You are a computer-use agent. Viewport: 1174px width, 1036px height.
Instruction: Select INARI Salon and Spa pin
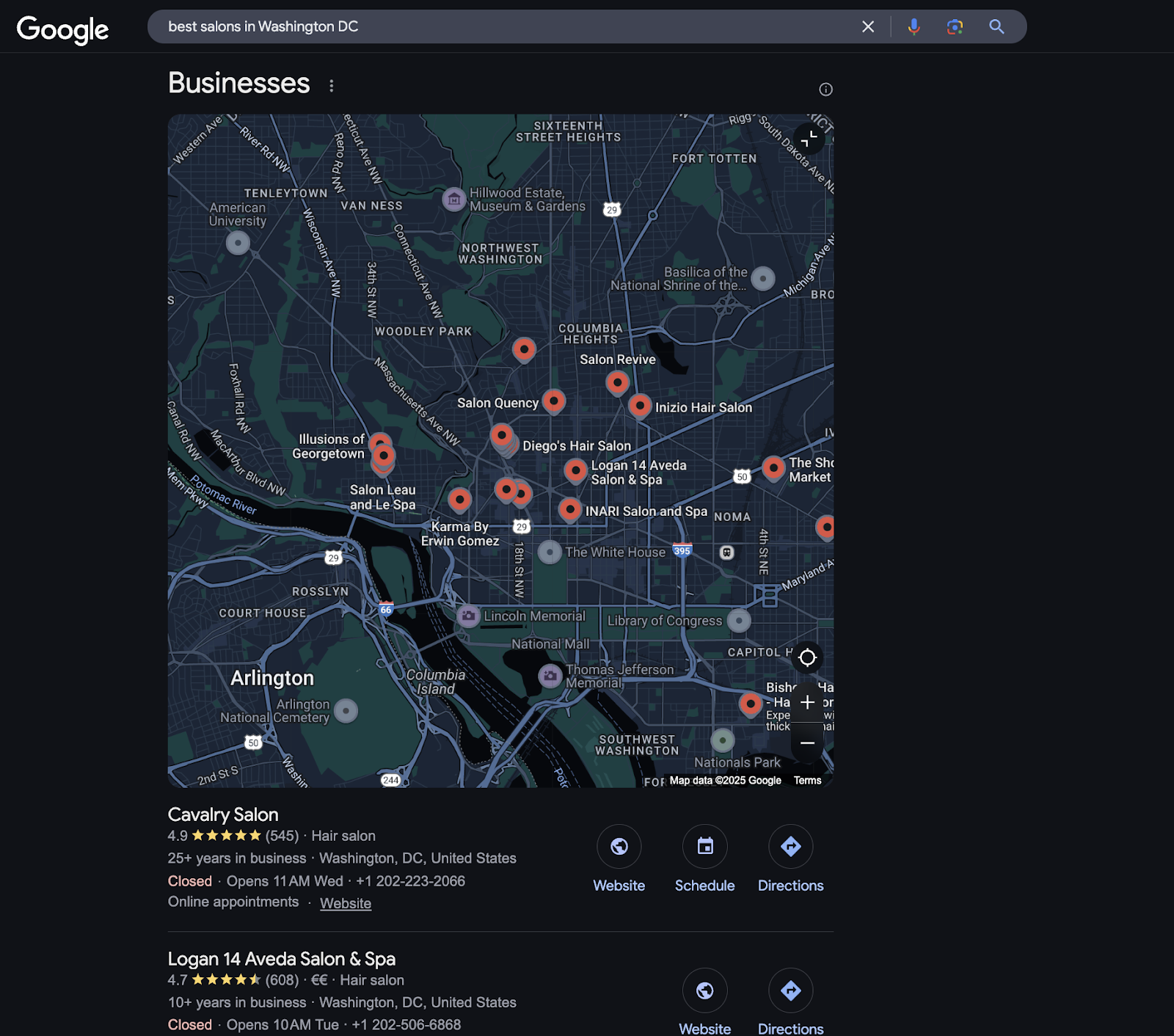(x=570, y=509)
